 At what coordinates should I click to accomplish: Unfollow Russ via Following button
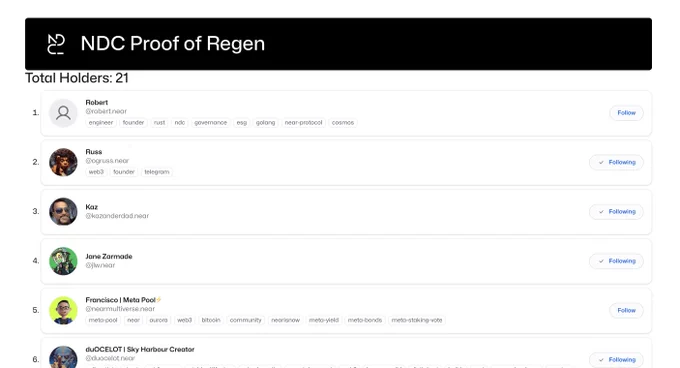616,162
